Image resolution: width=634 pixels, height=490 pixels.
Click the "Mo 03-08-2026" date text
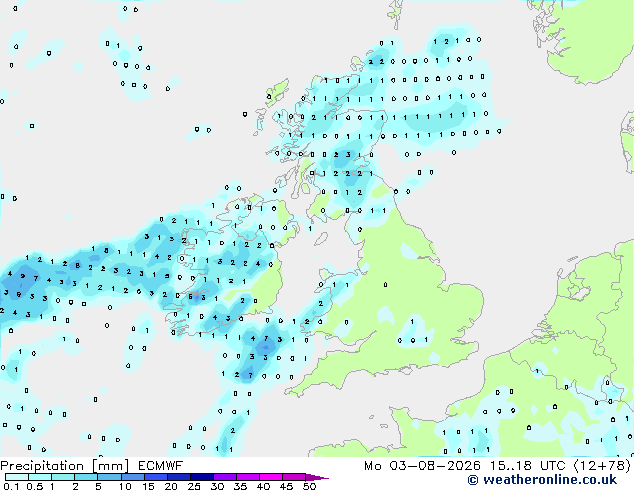(423, 466)
